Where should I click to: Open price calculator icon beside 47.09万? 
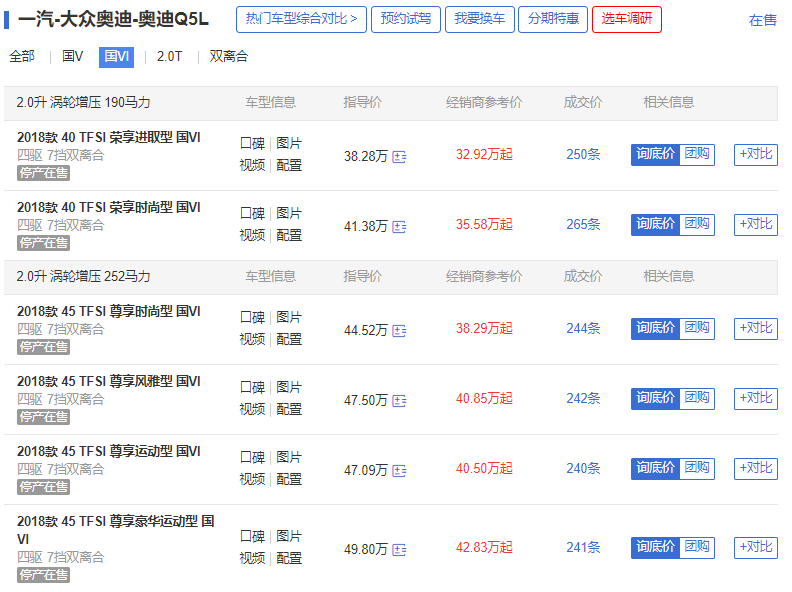(x=399, y=471)
